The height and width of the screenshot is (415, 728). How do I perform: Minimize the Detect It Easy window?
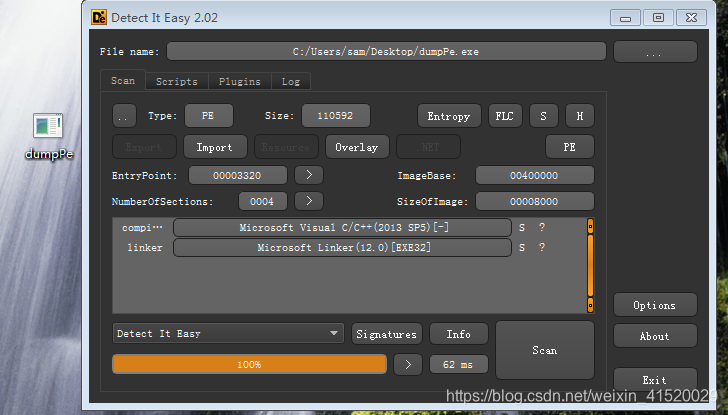pos(625,18)
